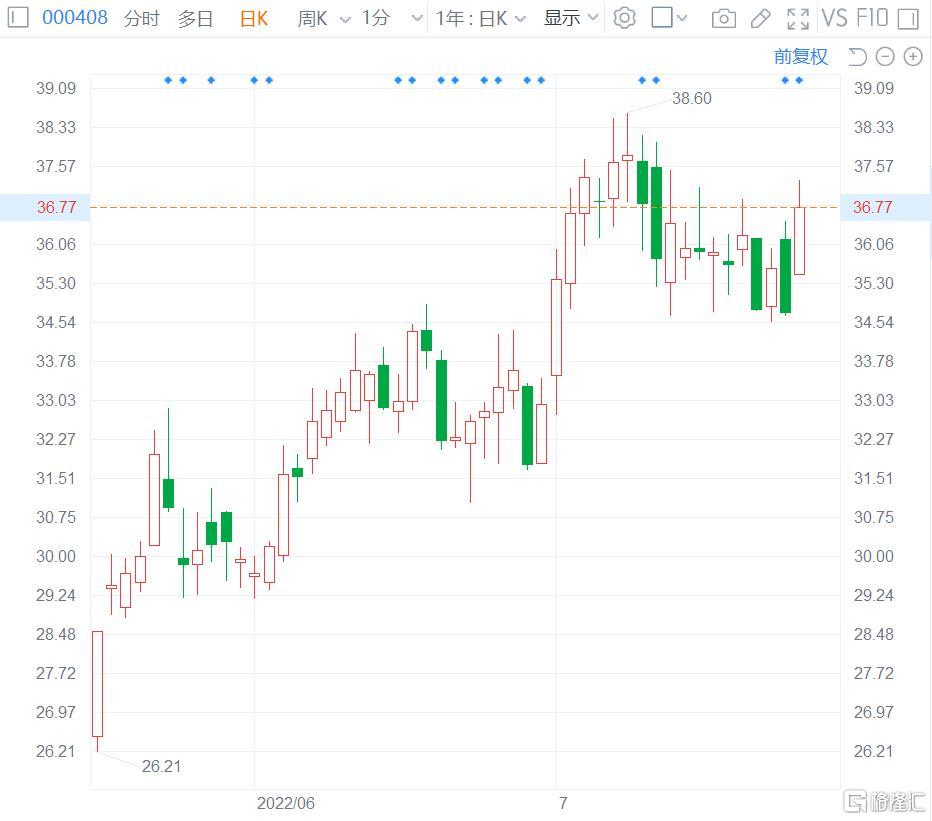Select the 1分 one-minute chart tab
This screenshot has width=932, height=821.
376,18
